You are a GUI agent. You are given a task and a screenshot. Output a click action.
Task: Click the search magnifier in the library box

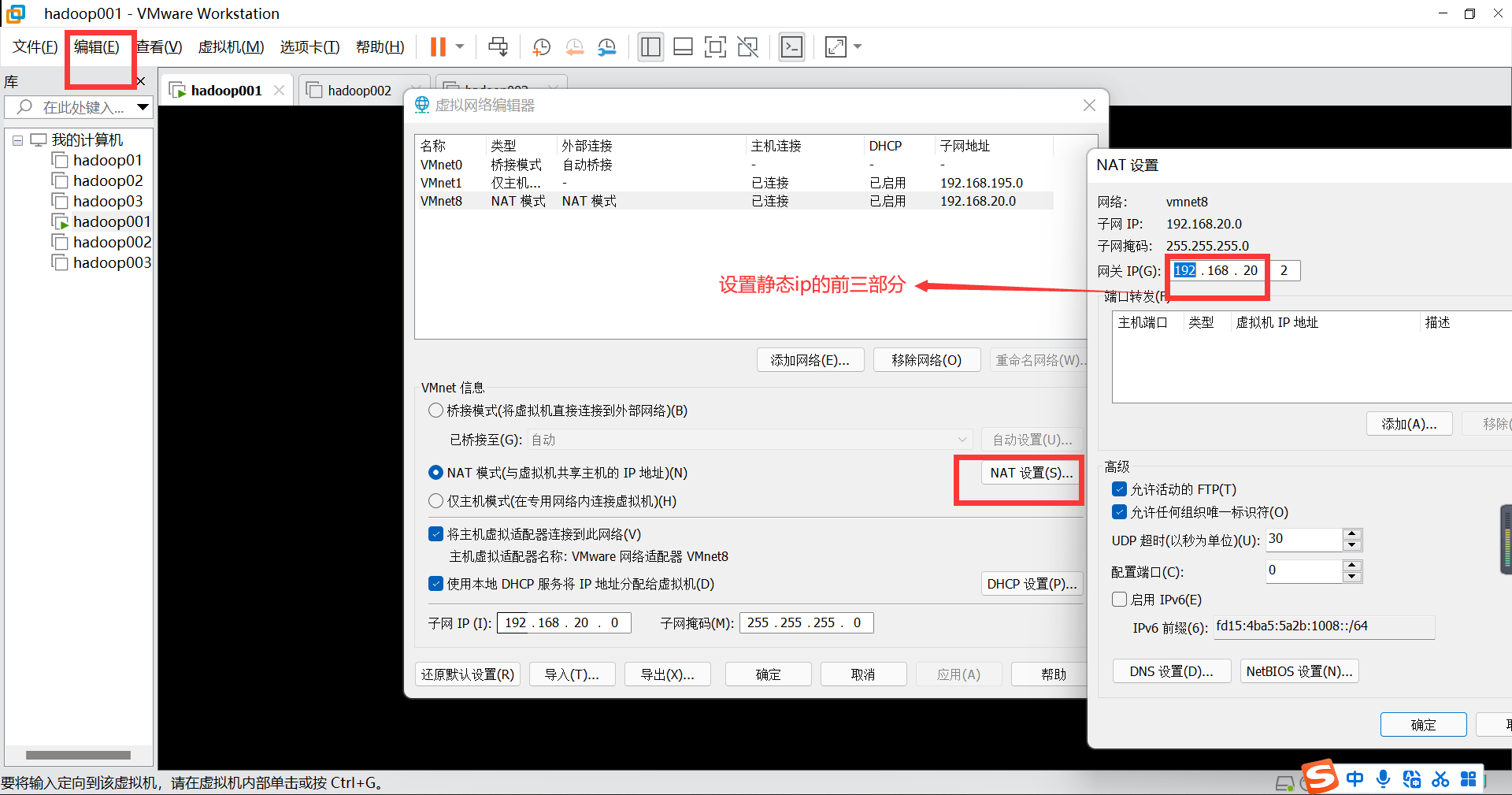tap(24, 107)
